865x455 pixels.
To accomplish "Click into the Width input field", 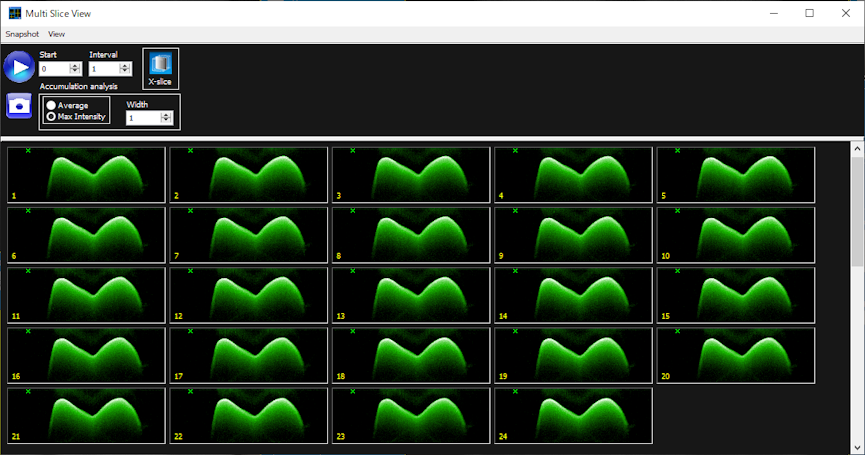I will pos(142,118).
